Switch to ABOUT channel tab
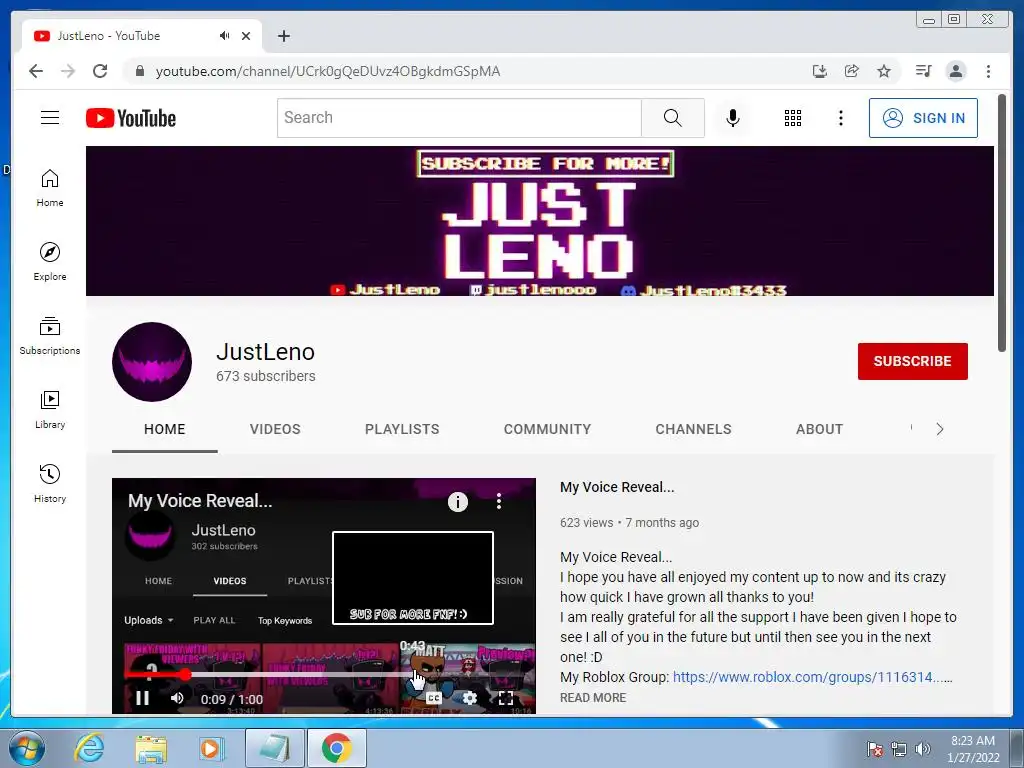 click(820, 429)
